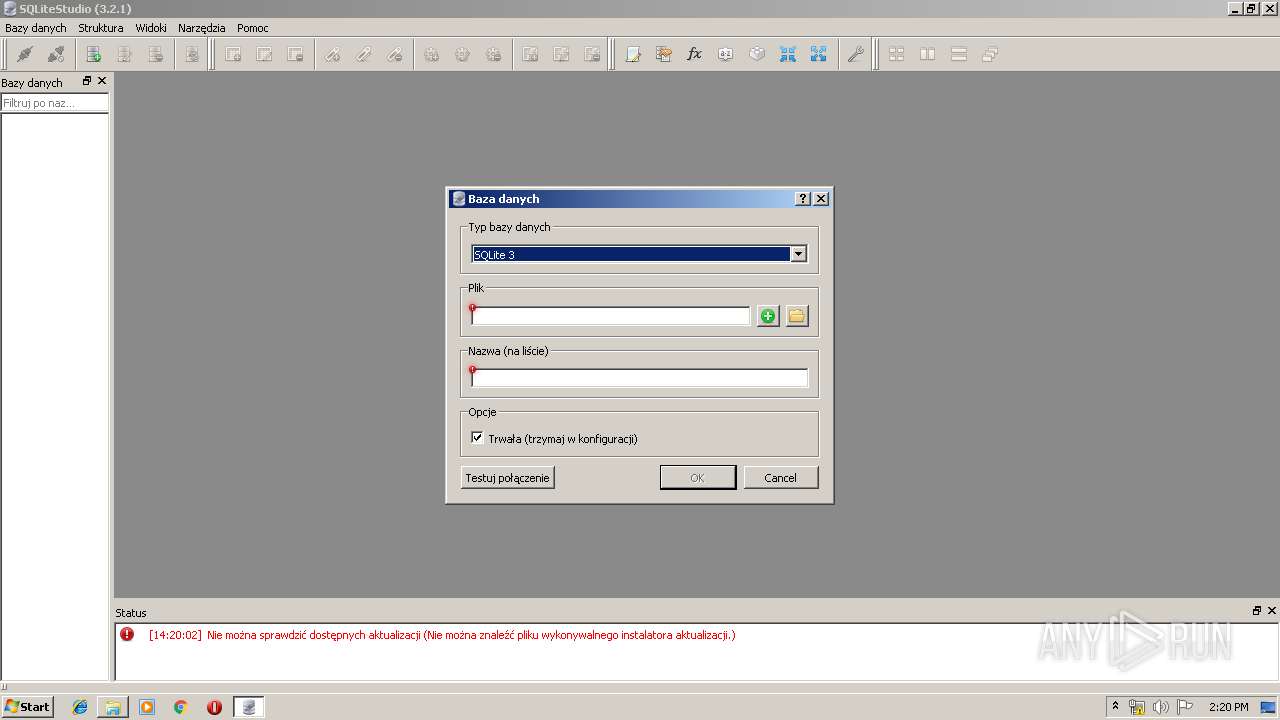Image resolution: width=1280 pixels, height=720 pixels.
Task: Open the Widoki menu
Action: [151, 28]
